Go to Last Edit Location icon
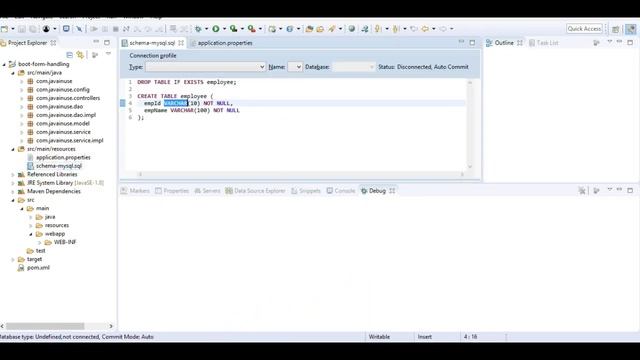The image size is (640, 360). [x=413, y=29]
